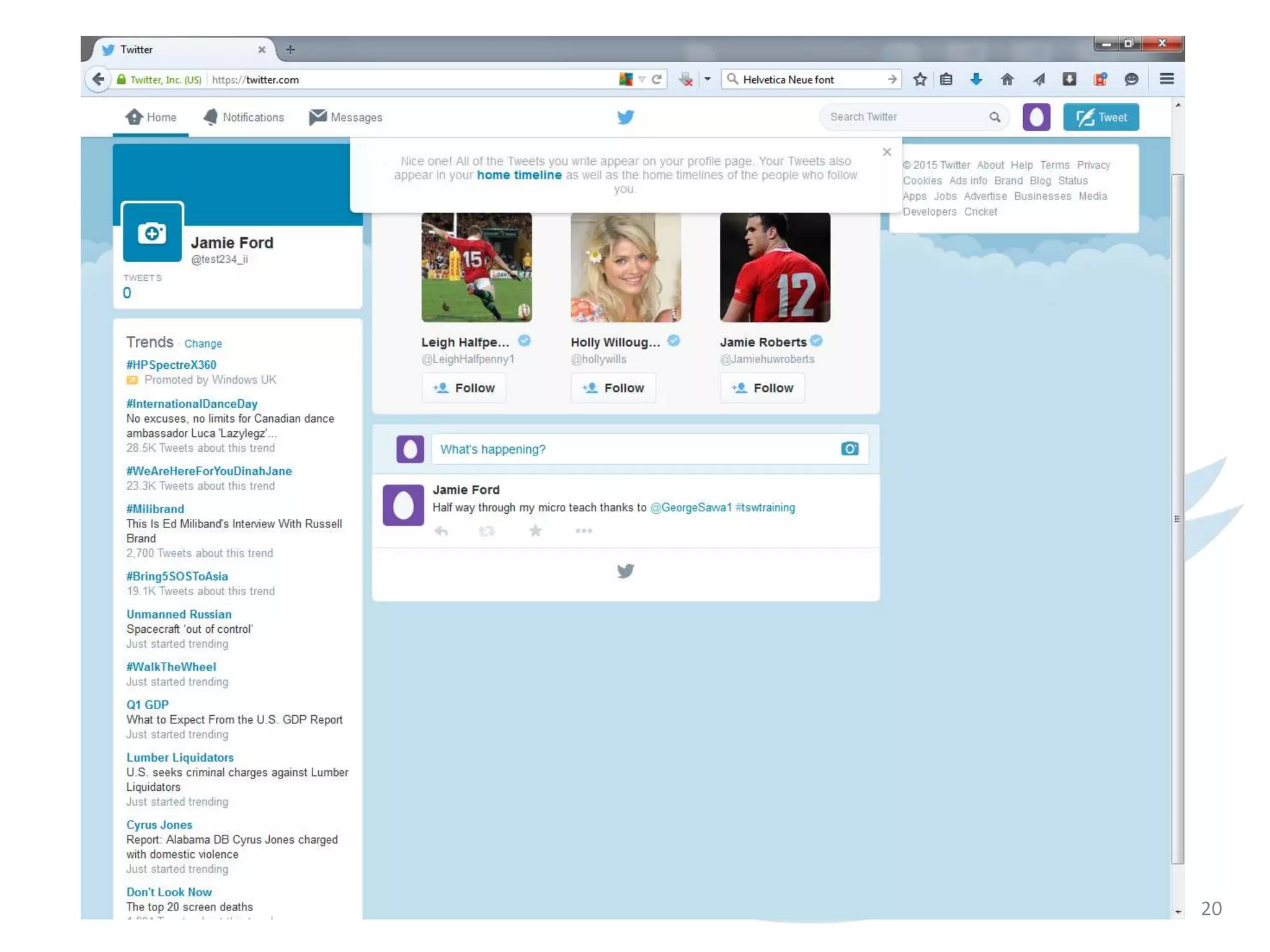Click the Search Twitter magnifier icon

click(995, 117)
